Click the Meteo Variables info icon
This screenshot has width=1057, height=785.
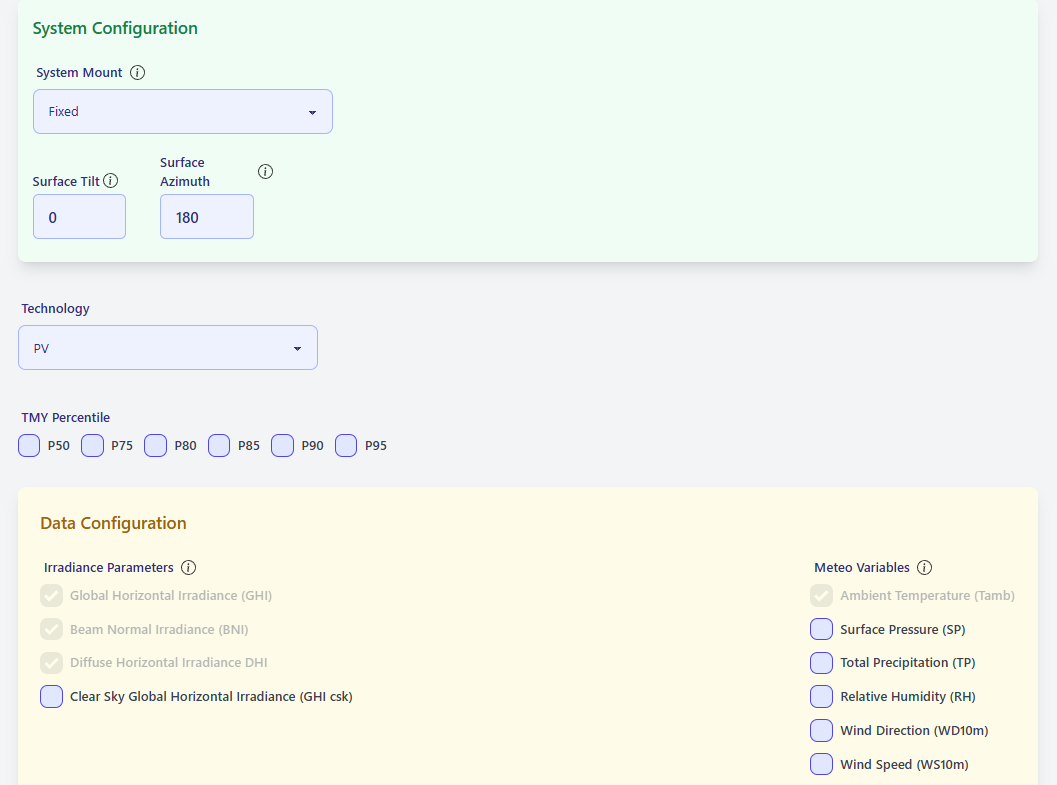[x=924, y=567]
